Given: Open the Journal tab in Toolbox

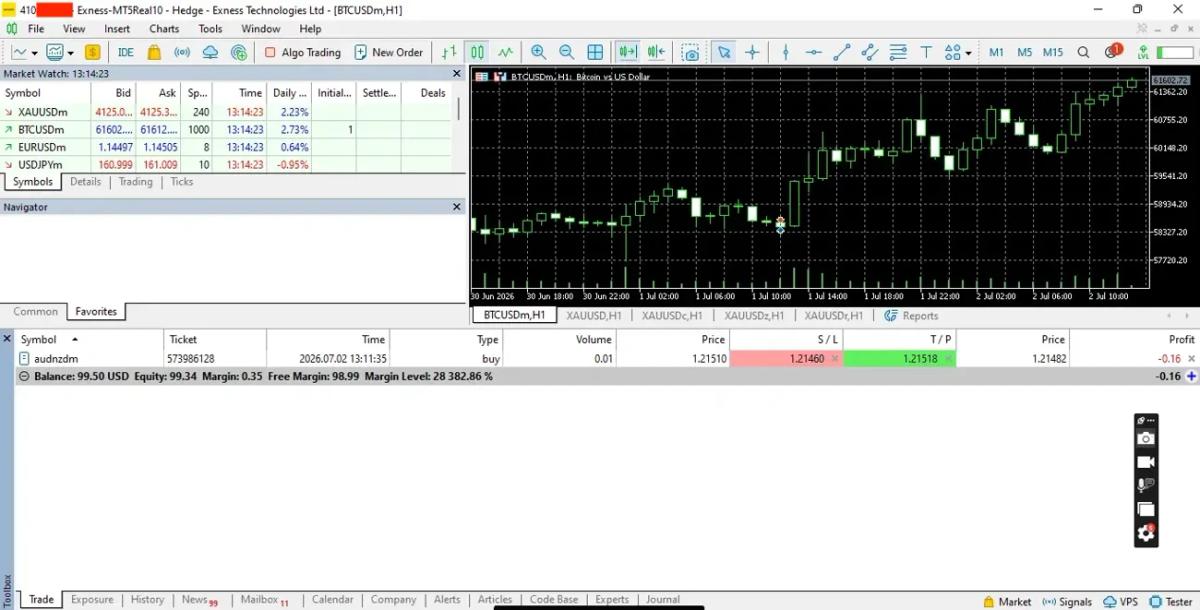Looking at the screenshot, I should (663, 600).
